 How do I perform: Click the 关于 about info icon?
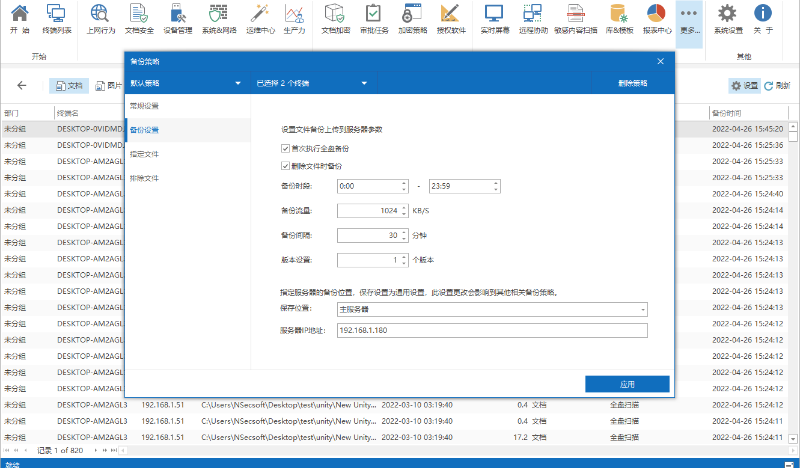point(762,19)
